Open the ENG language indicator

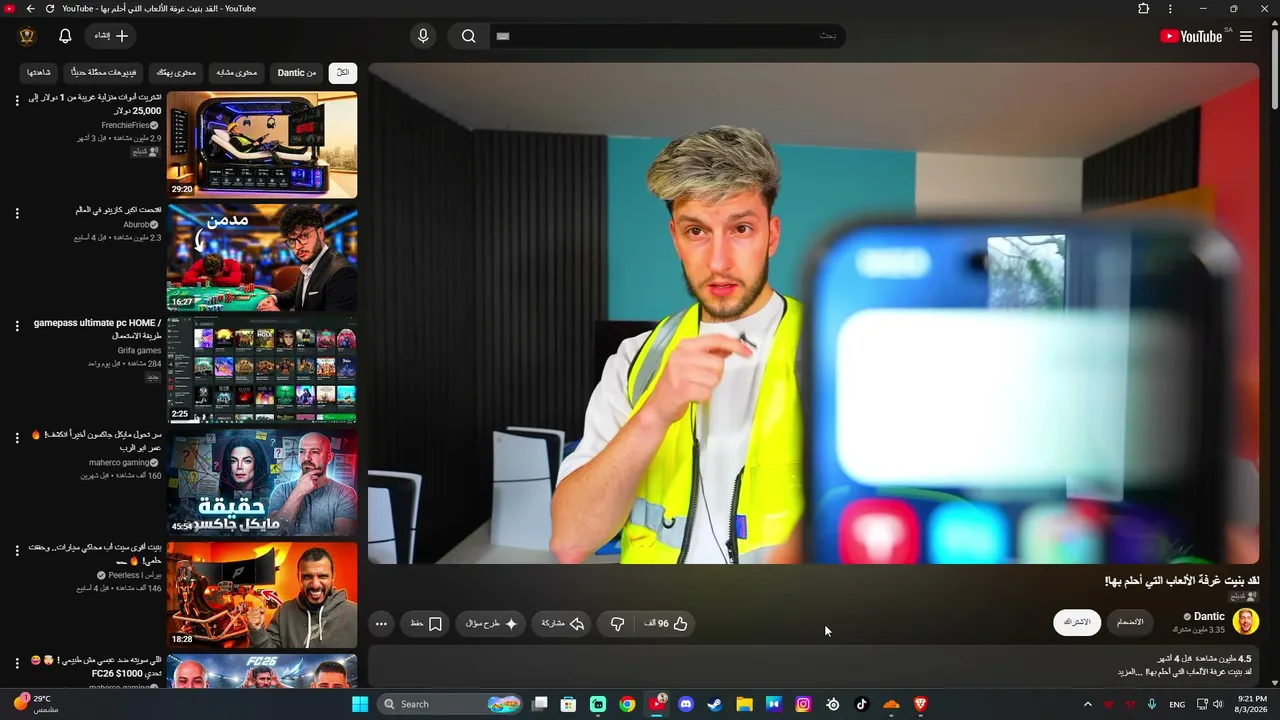(x=1177, y=704)
